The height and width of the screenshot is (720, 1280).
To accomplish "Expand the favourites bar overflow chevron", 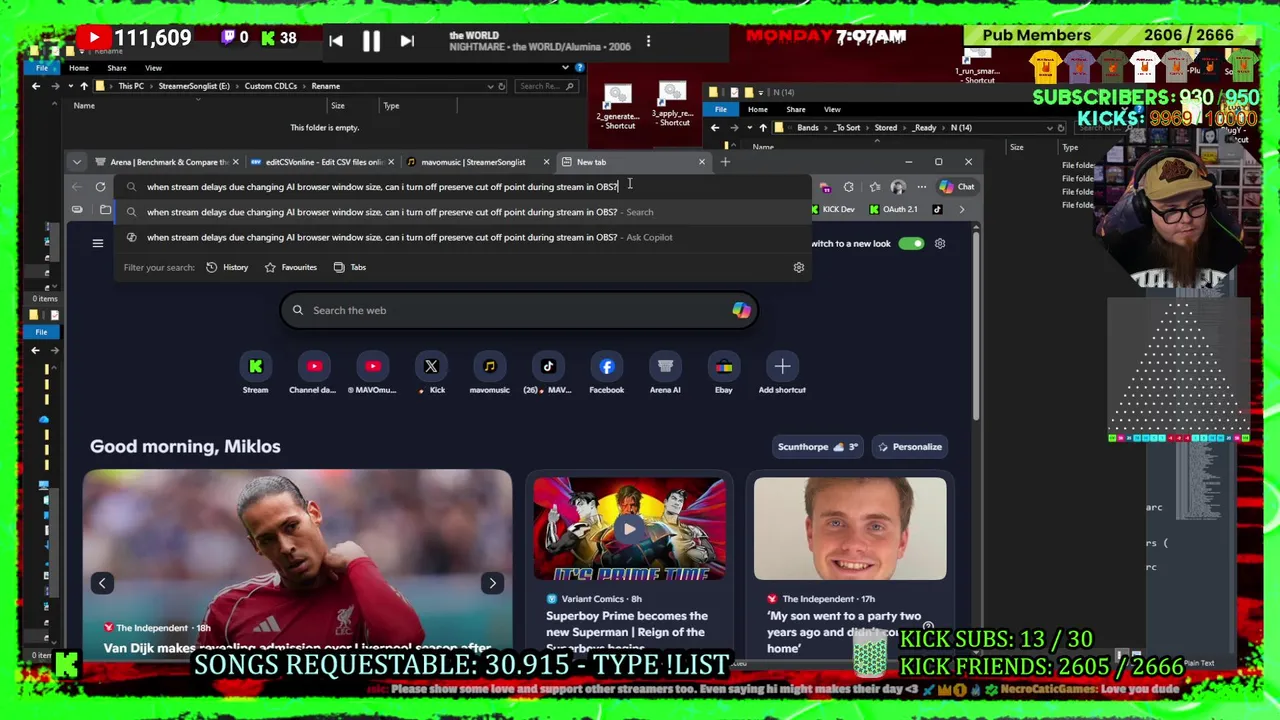I will 962,210.
